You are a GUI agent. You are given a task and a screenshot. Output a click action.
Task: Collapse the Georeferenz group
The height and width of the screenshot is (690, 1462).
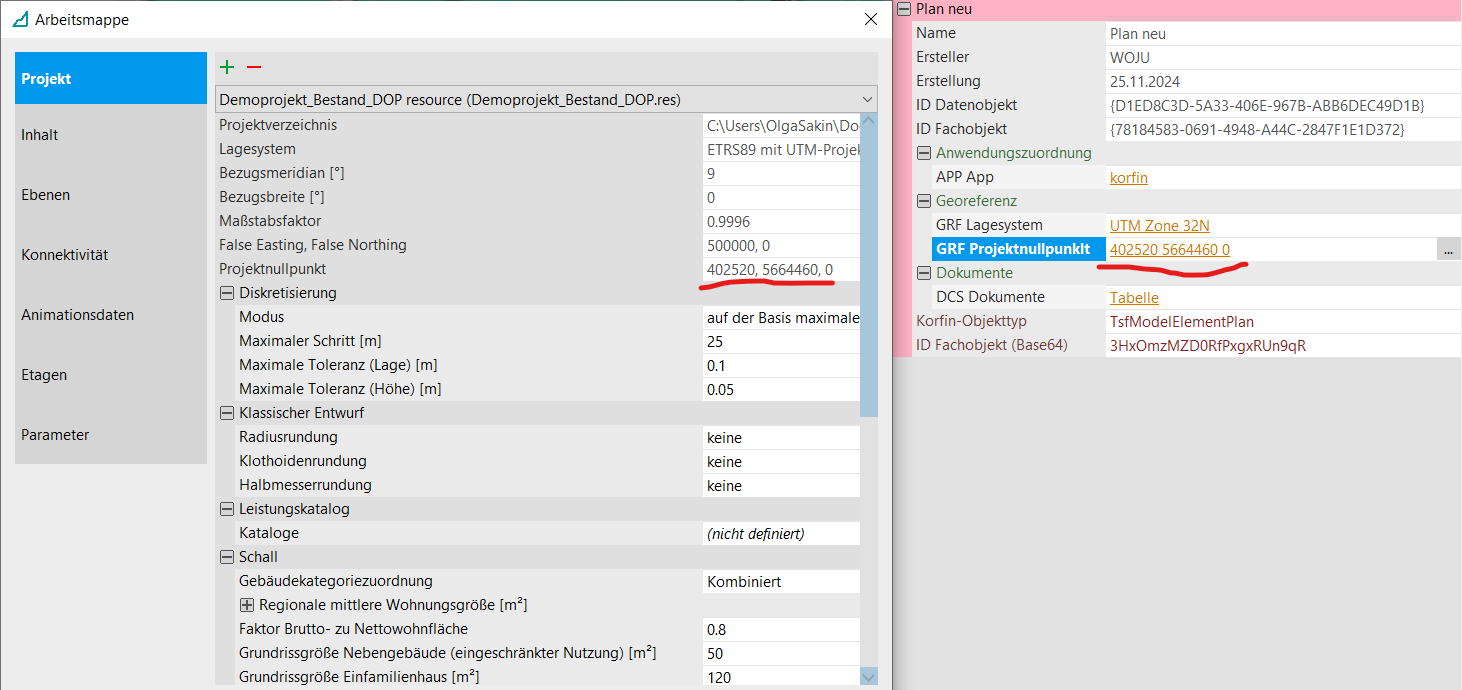pos(923,201)
